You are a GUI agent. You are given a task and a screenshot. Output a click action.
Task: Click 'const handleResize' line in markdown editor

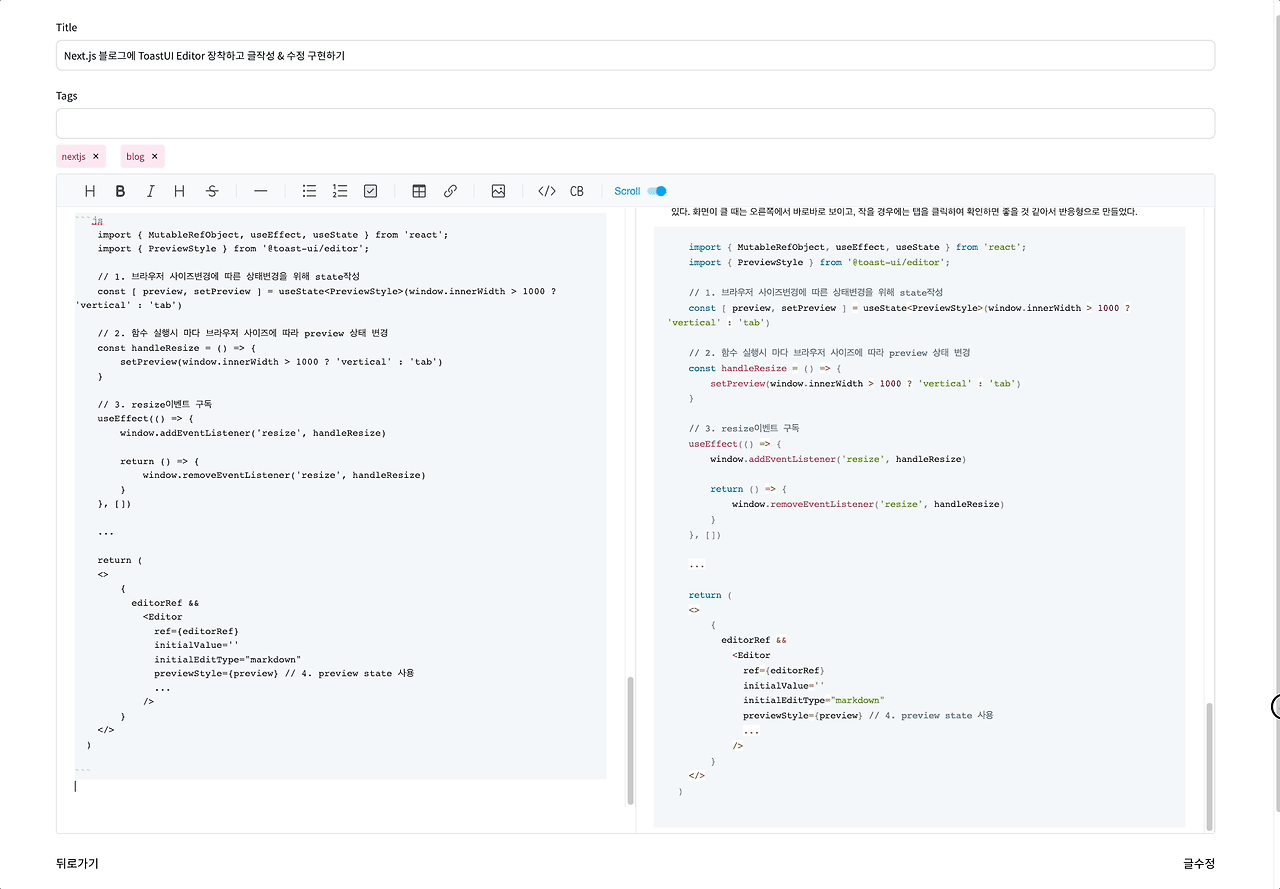[x=176, y=347]
